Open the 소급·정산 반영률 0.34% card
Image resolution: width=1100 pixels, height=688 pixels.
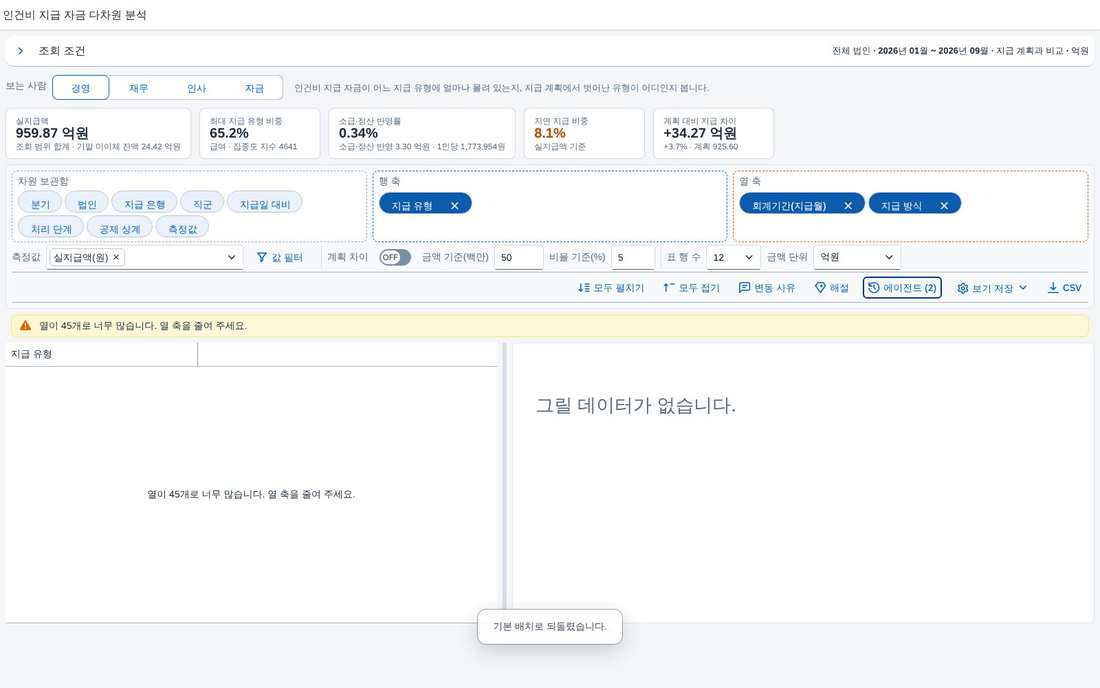pos(422,133)
